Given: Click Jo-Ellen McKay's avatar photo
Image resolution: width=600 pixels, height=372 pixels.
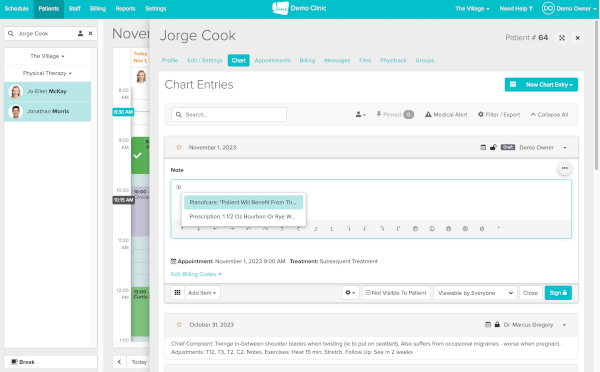Looking at the screenshot, I should [x=16, y=91].
